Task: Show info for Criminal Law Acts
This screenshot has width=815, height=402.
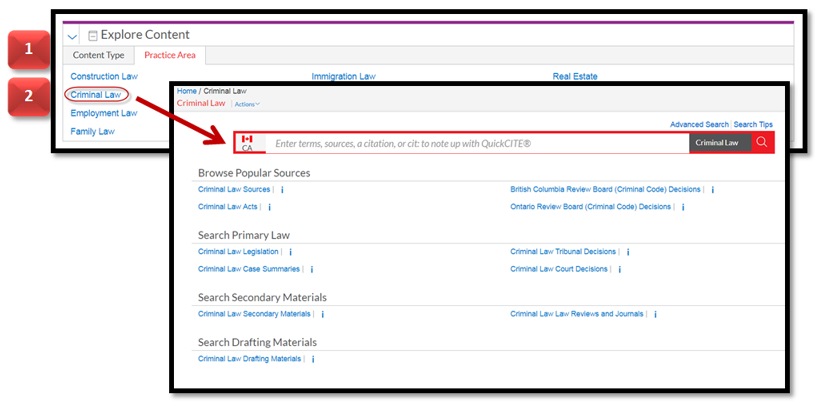Action: (269, 207)
